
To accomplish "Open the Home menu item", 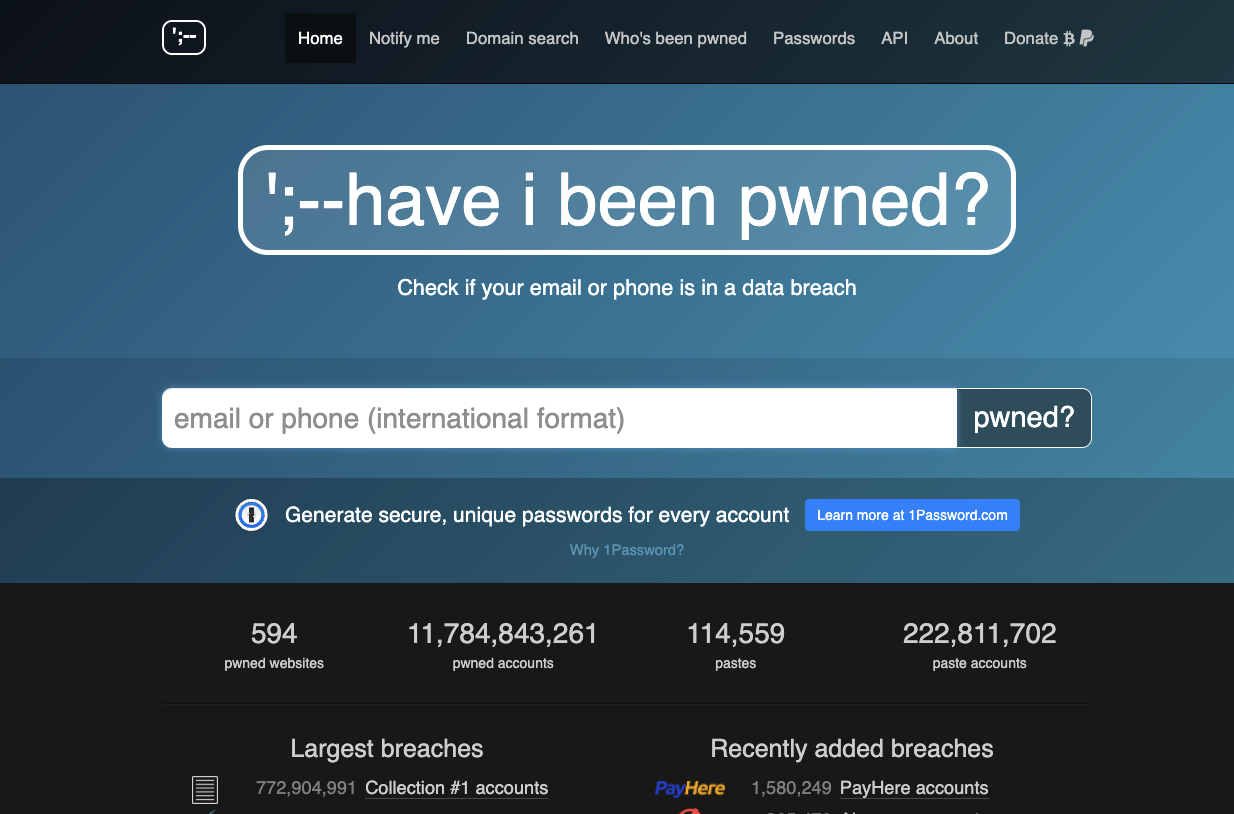I will [320, 38].
